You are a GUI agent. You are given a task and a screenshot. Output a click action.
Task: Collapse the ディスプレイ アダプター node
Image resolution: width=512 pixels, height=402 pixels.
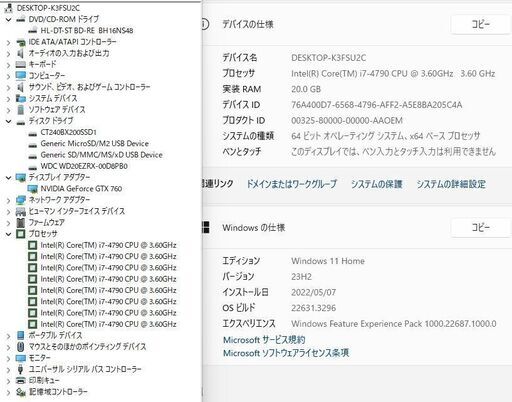tap(9, 178)
